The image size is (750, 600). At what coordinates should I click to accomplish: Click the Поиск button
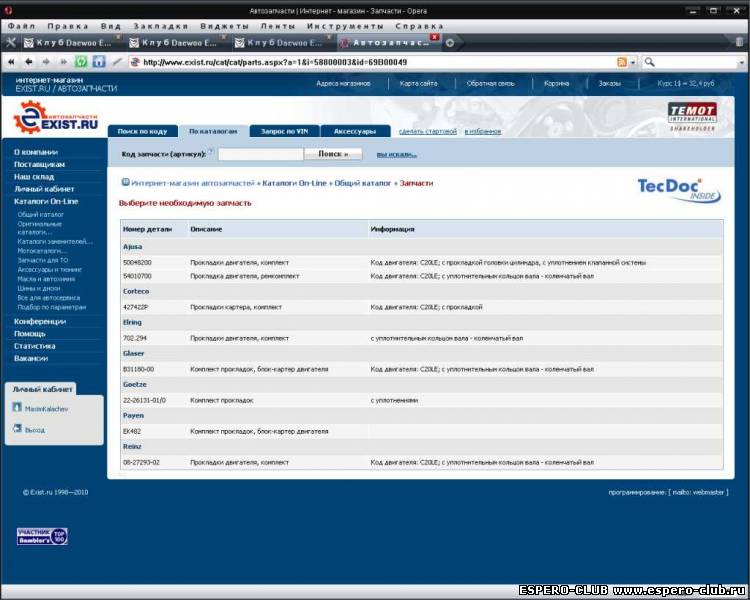(x=333, y=154)
